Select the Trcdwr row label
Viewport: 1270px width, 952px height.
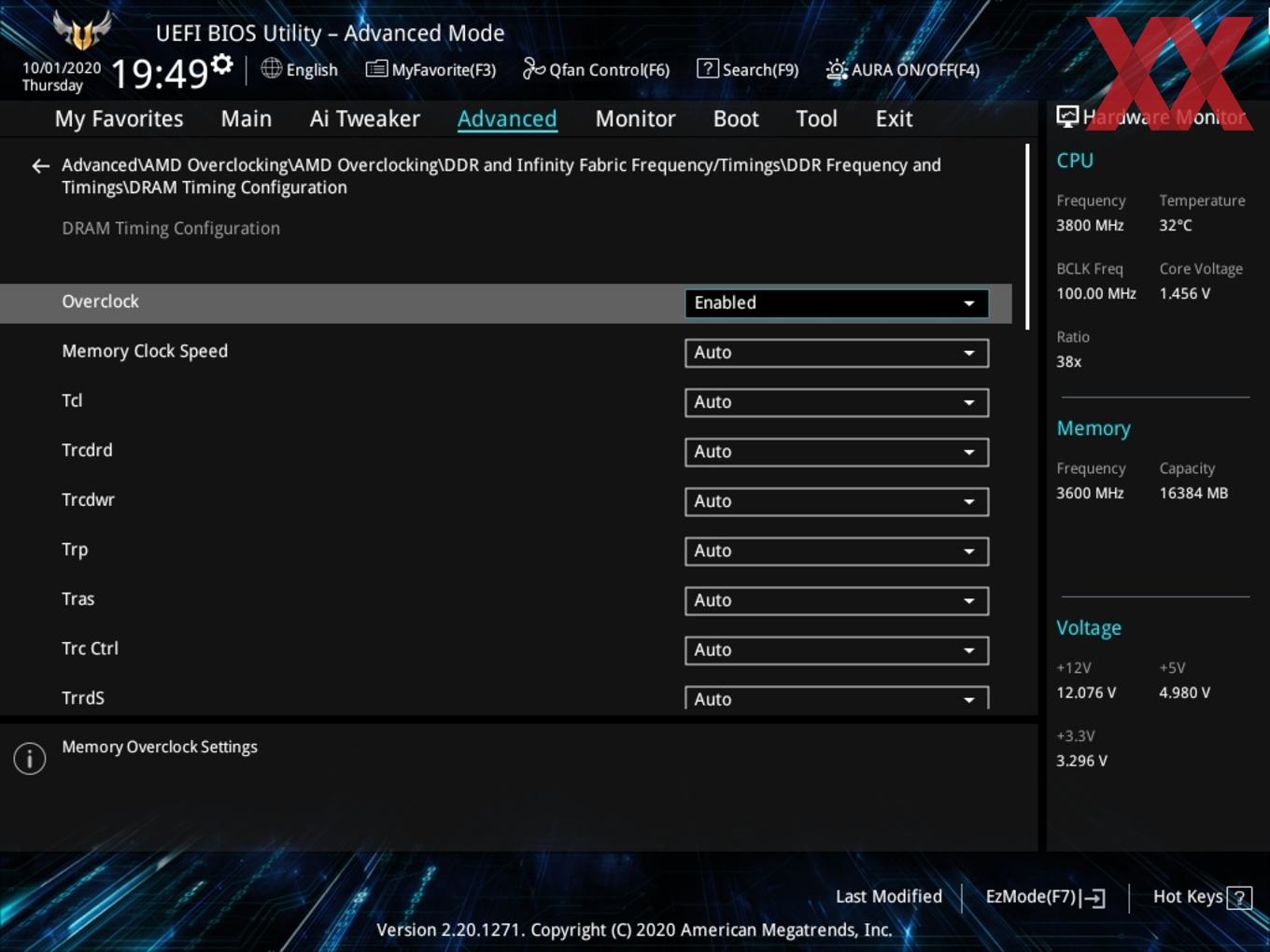coord(88,499)
